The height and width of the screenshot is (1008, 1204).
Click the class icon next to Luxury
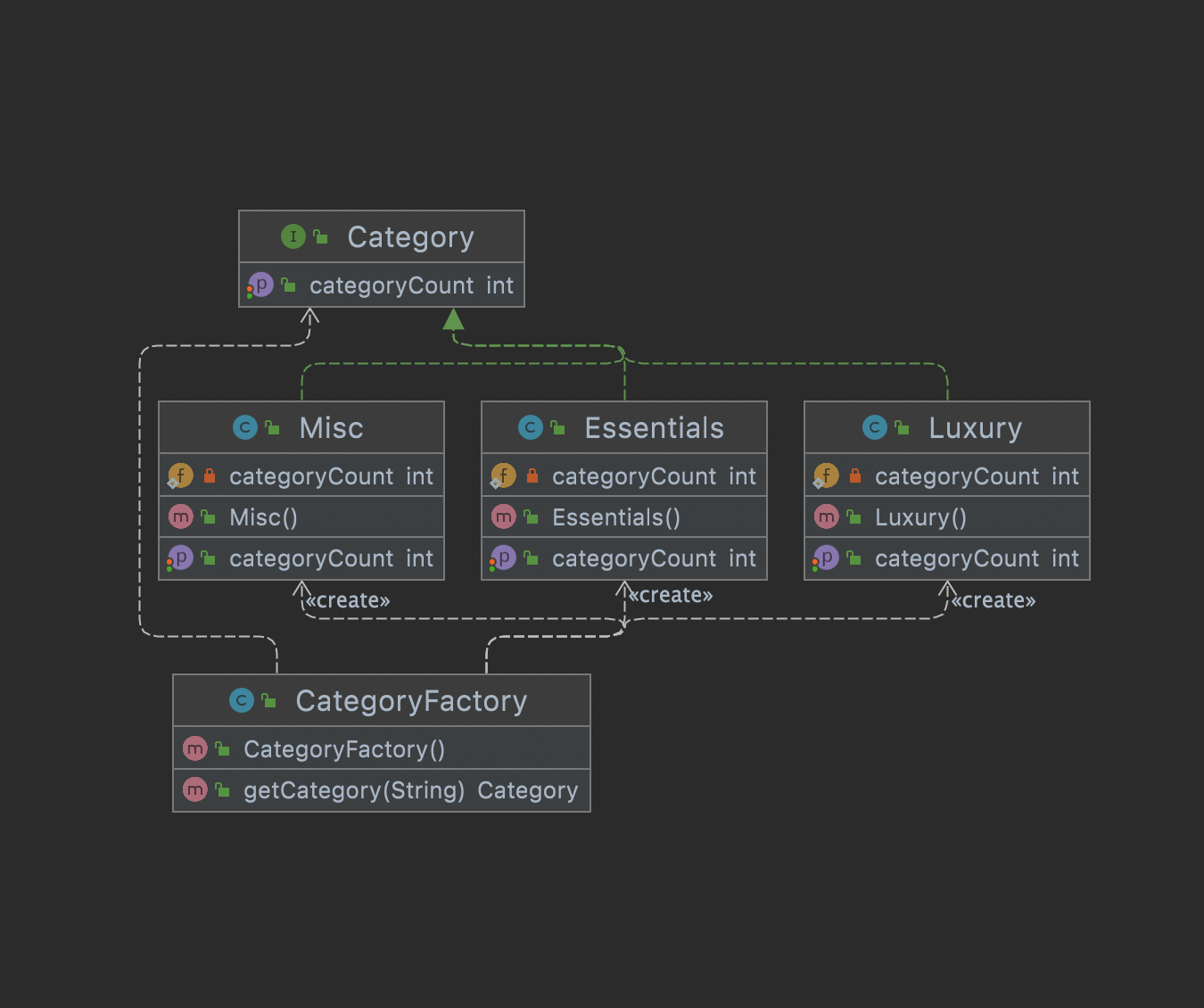click(874, 427)
